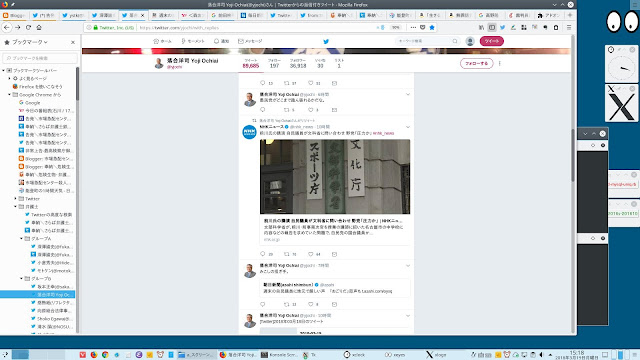This screenshot has width=640, height=360.
Task: Open the ホーム navigation item
Action: tap(162, 41)
